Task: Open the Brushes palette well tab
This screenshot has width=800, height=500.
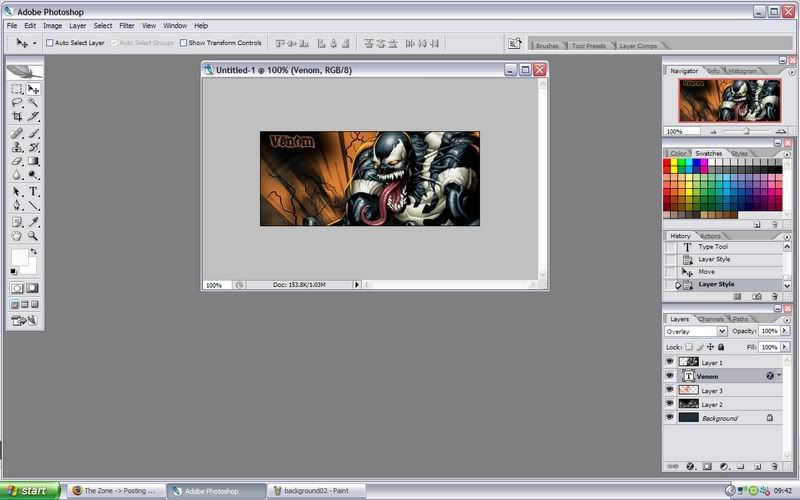Action: coord(547,46)
